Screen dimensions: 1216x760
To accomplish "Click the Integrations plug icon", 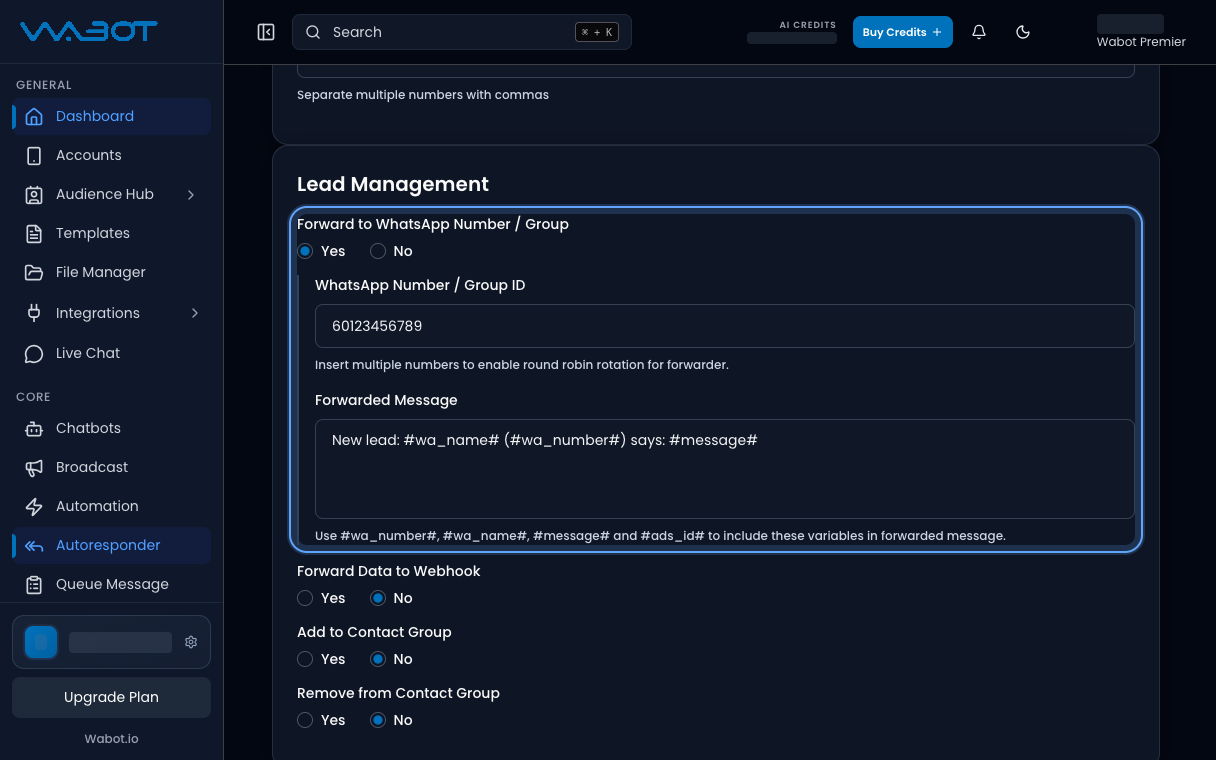I will (x=34, y=313).
